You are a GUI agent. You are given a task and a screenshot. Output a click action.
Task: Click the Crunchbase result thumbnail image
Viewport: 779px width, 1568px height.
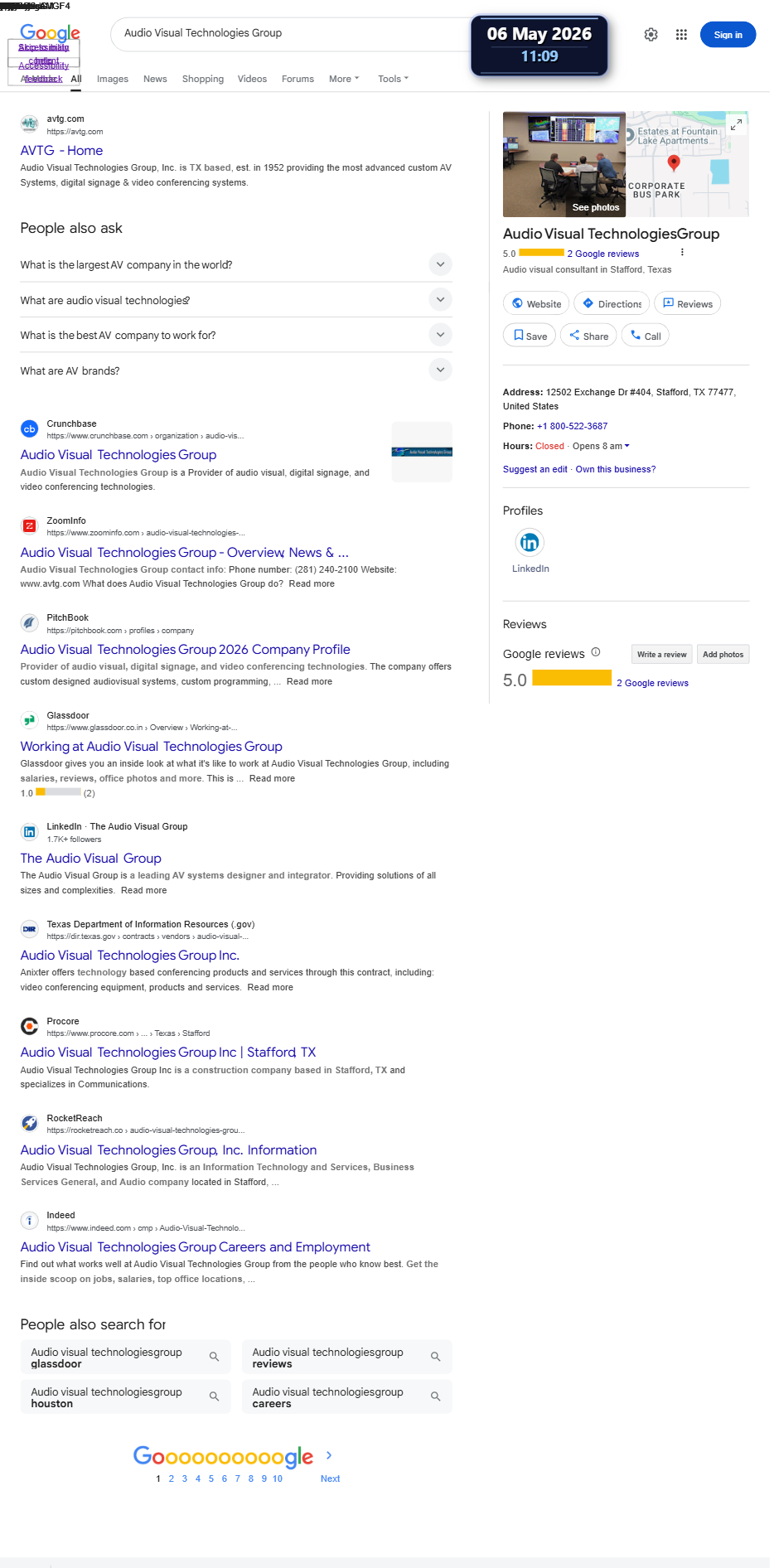[x=422, y=452]
